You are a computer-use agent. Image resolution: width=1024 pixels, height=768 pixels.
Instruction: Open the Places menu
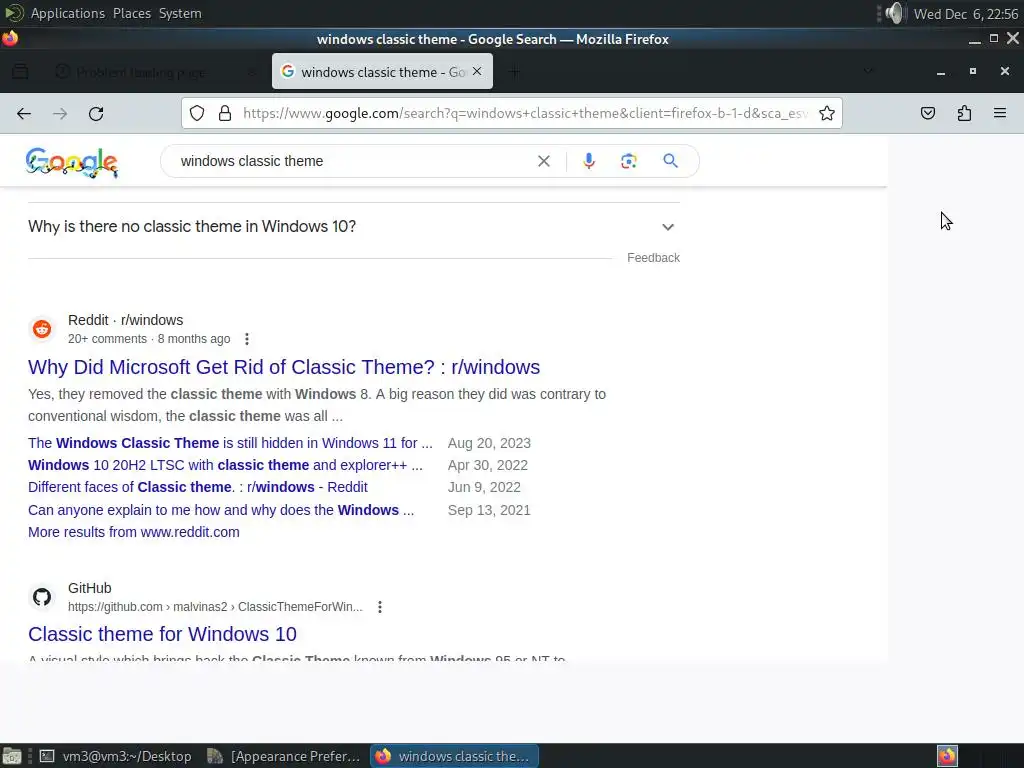(x=132, y=13)
